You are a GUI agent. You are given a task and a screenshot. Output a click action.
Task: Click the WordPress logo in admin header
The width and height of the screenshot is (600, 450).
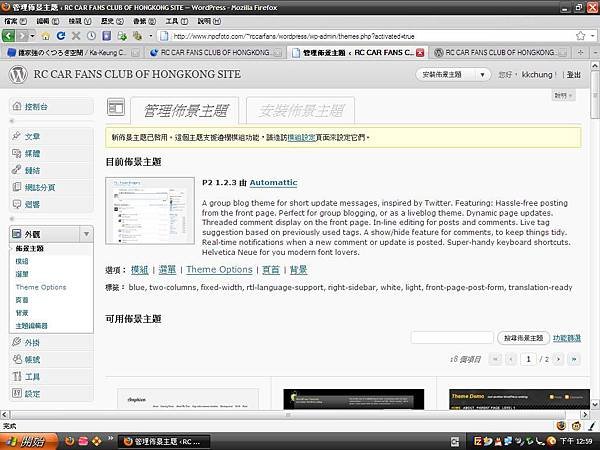click(18, 74)
